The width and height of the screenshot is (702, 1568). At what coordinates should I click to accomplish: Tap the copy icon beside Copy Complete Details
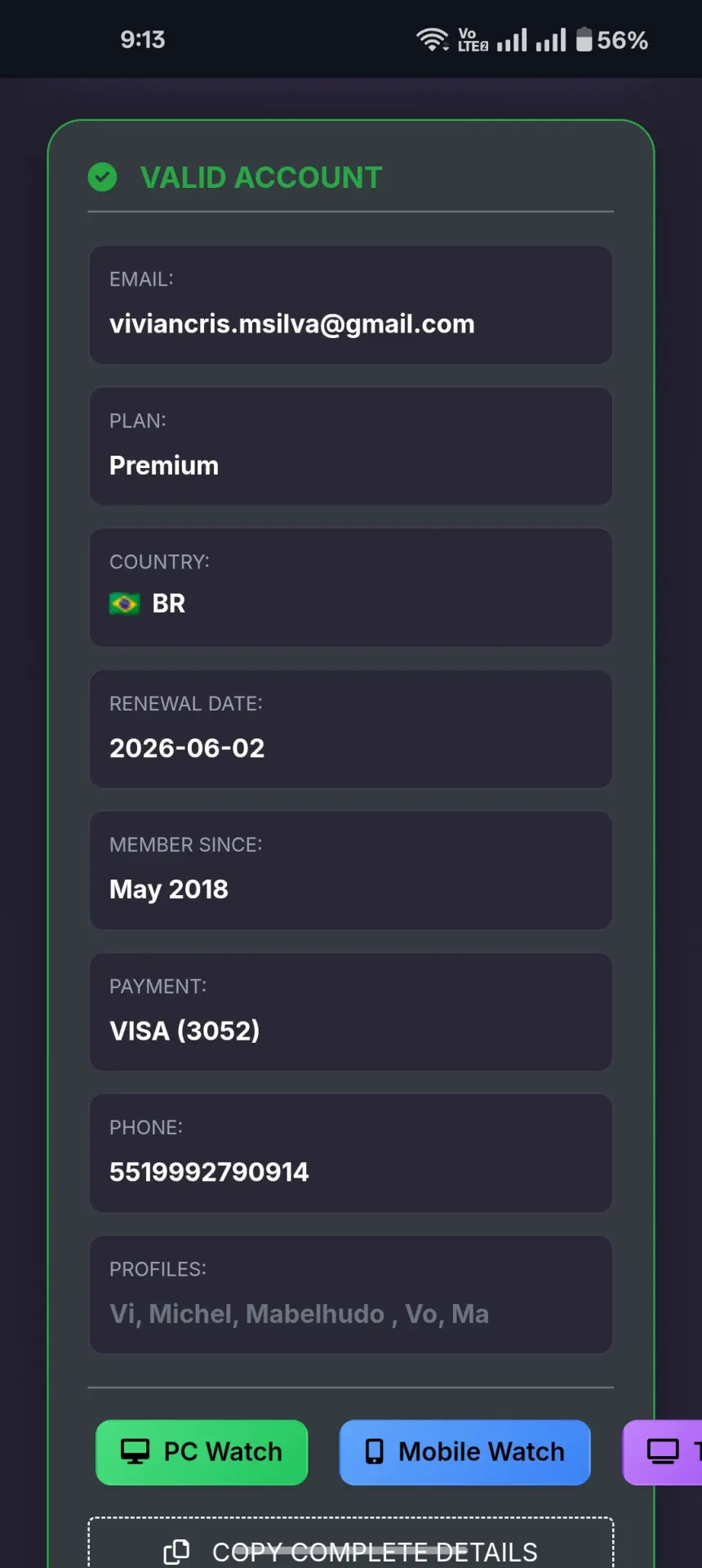pos(176,1552)
